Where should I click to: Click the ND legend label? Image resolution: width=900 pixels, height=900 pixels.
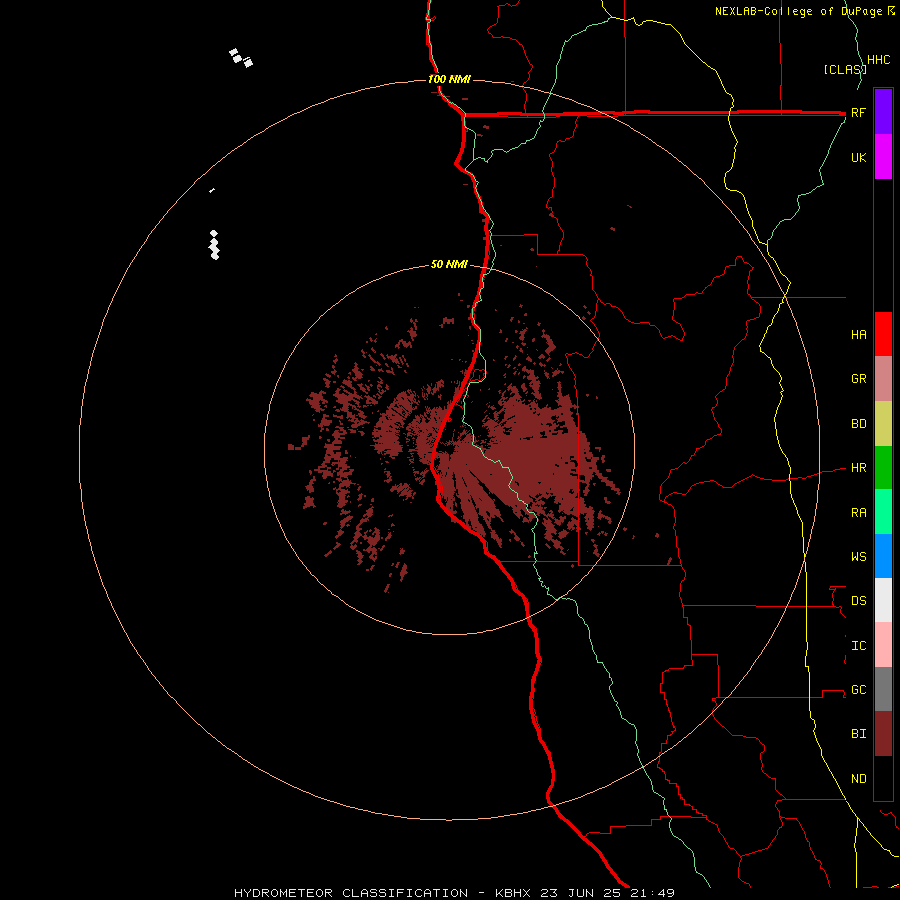(859, 779)
